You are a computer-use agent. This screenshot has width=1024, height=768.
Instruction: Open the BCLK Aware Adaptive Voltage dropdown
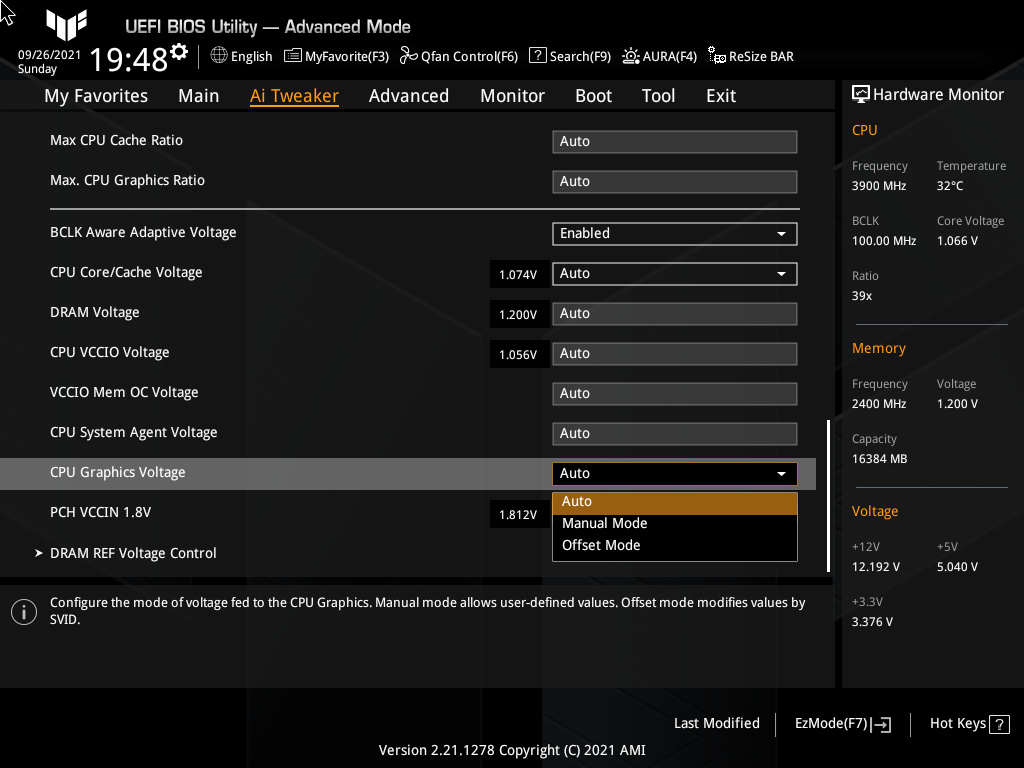[x=674, y=233]
